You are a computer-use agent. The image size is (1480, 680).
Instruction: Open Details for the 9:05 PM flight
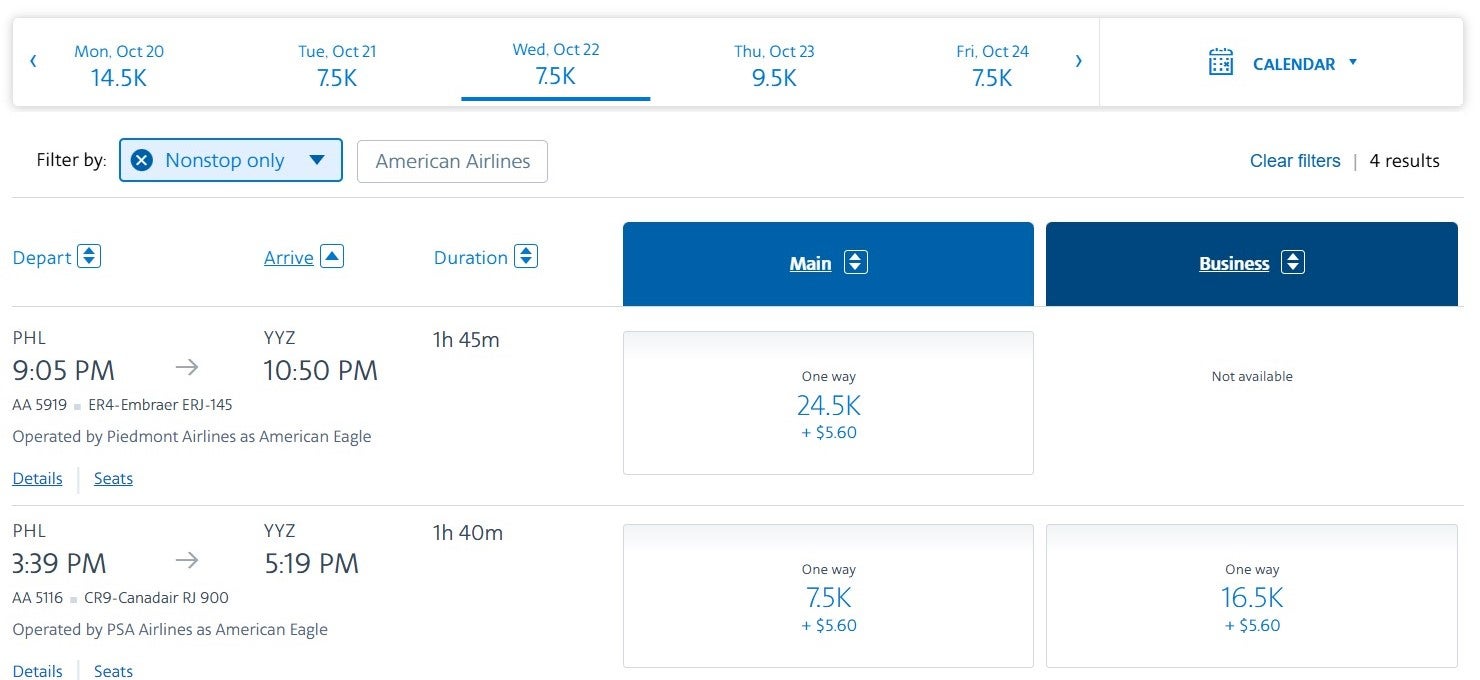click(38, 479)
